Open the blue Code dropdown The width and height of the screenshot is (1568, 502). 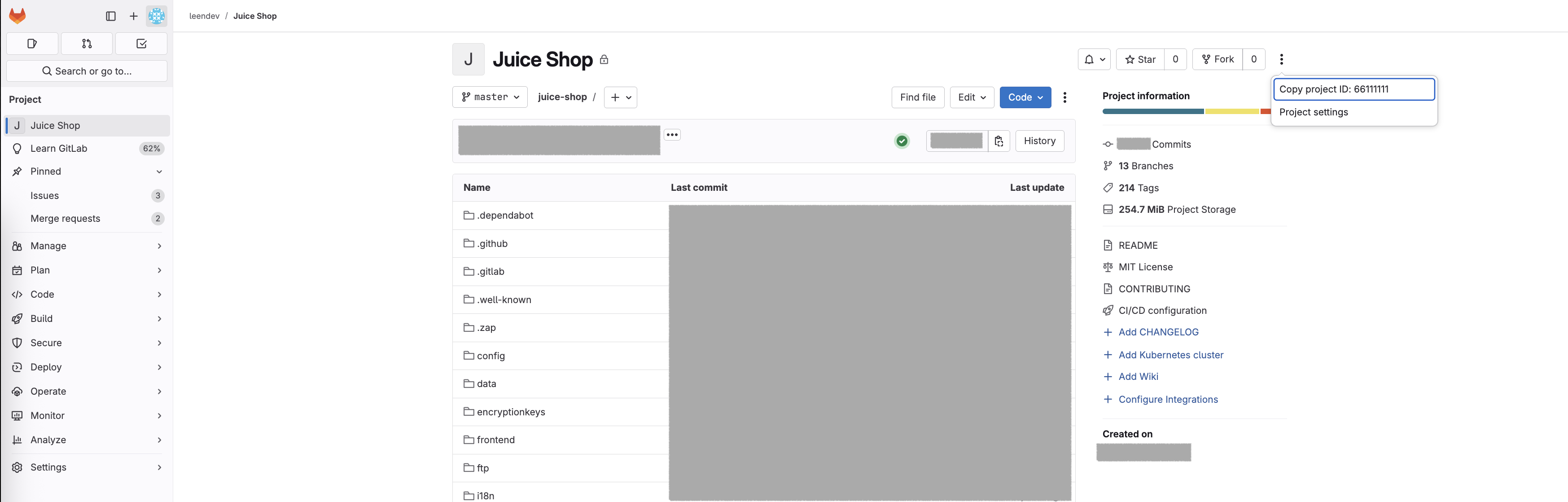pos(1025,97)
